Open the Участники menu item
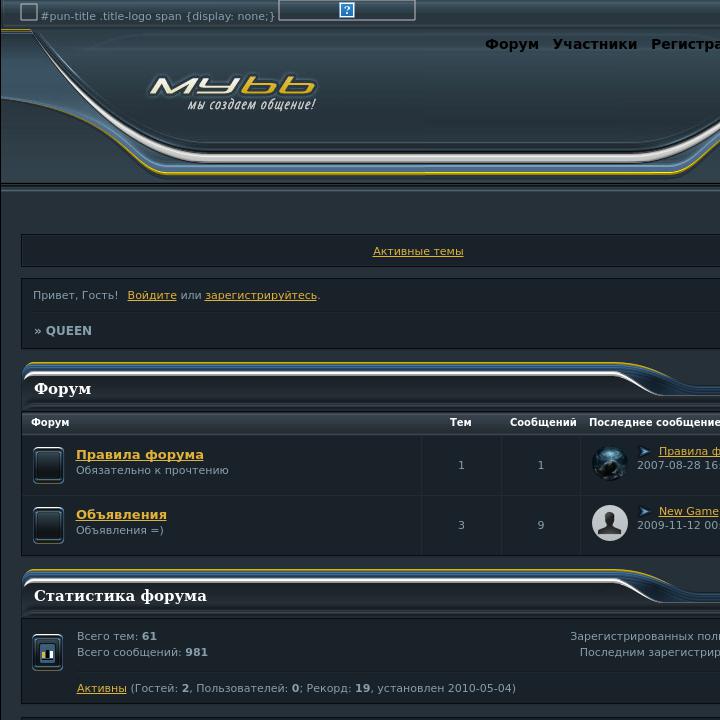This screenshot has width=720, height=720. pyautogui.click(x=595, y=44)
